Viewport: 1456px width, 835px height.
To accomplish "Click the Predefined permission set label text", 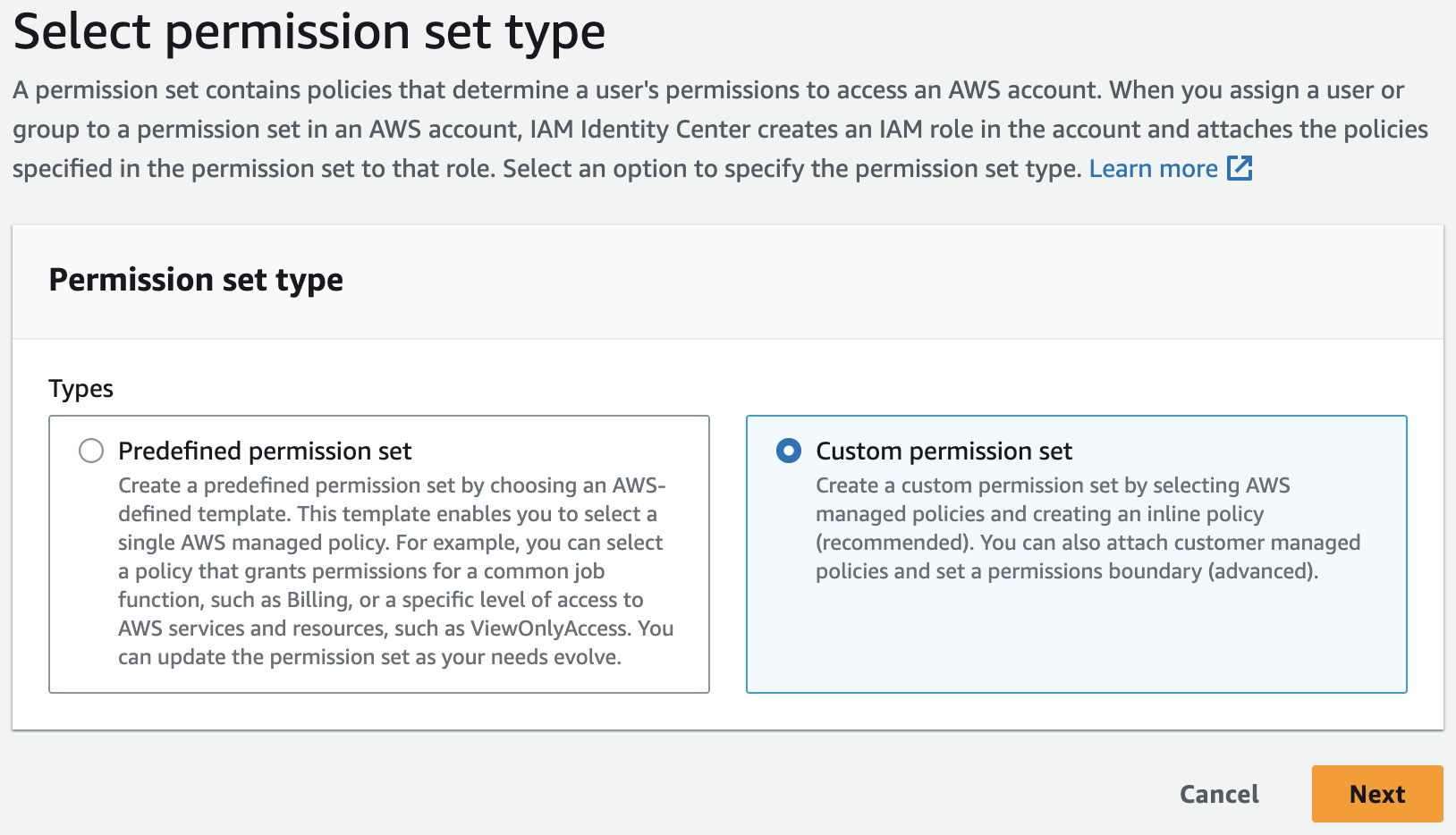I will tap(265, 451).
